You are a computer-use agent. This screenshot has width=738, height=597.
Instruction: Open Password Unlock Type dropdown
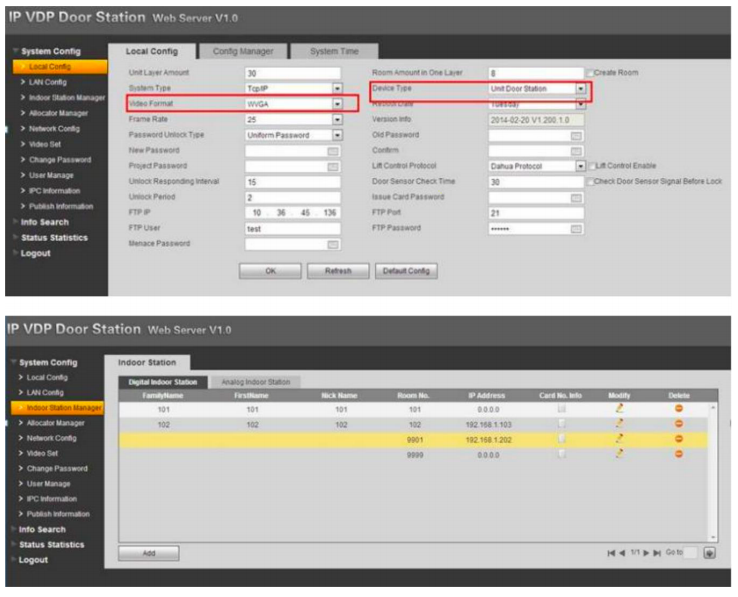337,135
